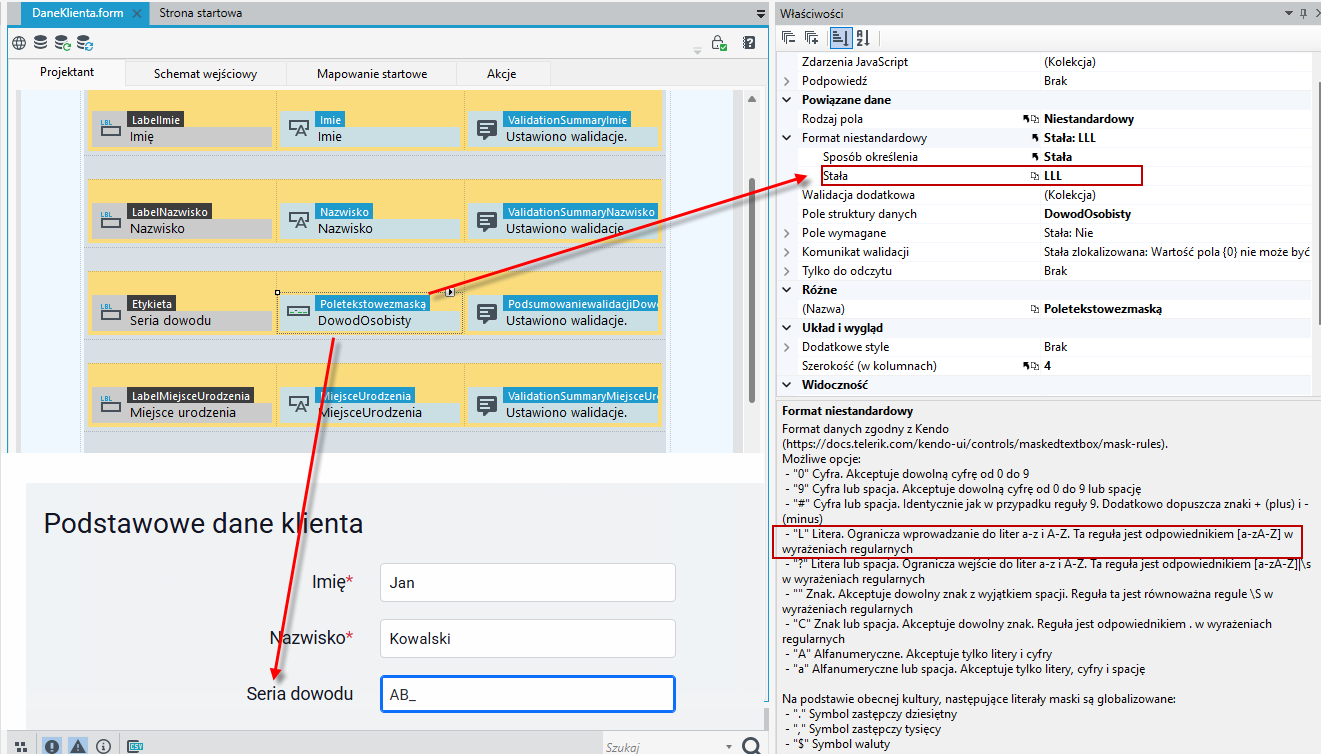
Task: Expand the Komunikat walidacji property
Action: coord(786,252)
